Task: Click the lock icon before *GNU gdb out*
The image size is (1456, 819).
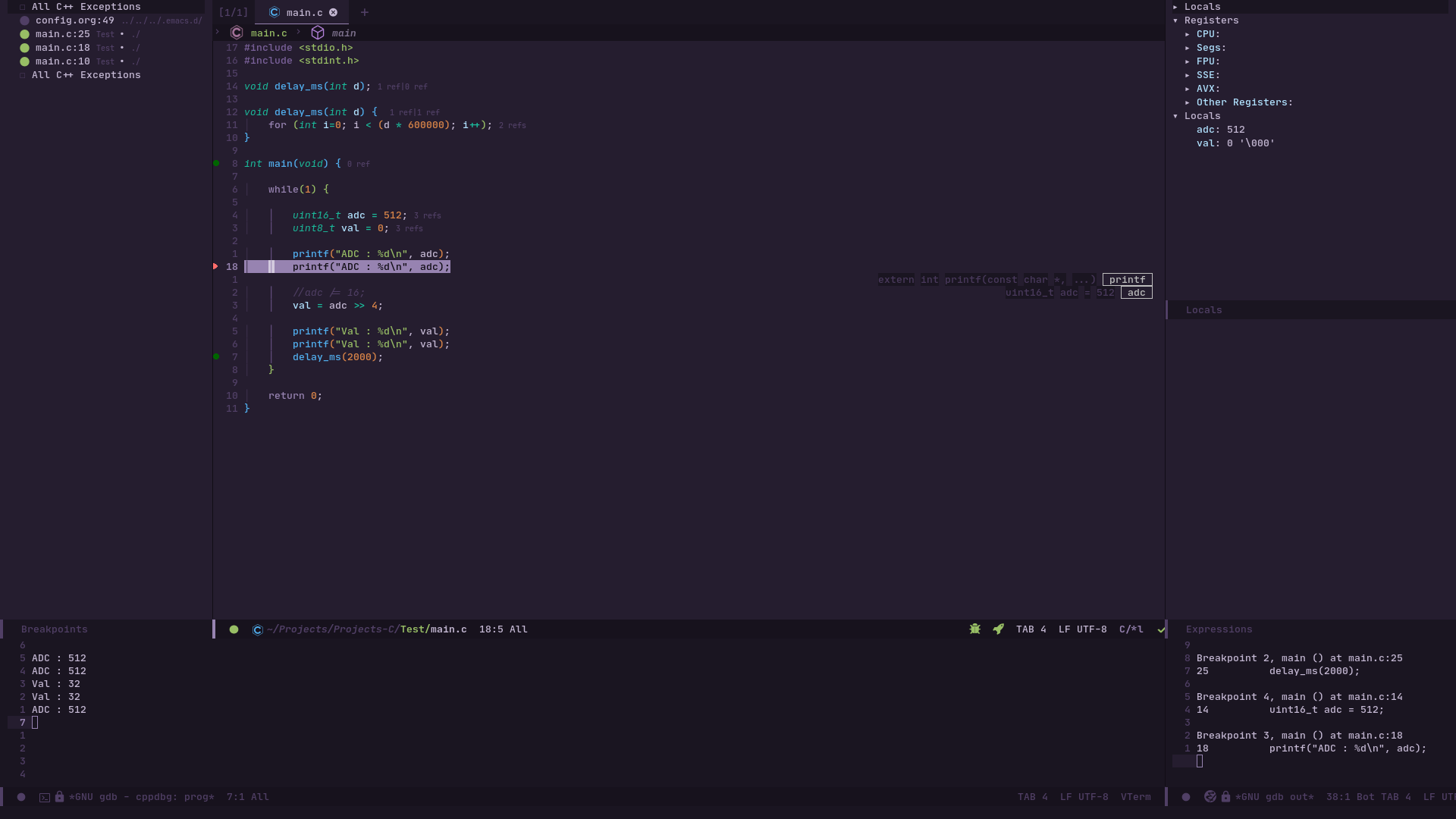Action: (1225, 796)
